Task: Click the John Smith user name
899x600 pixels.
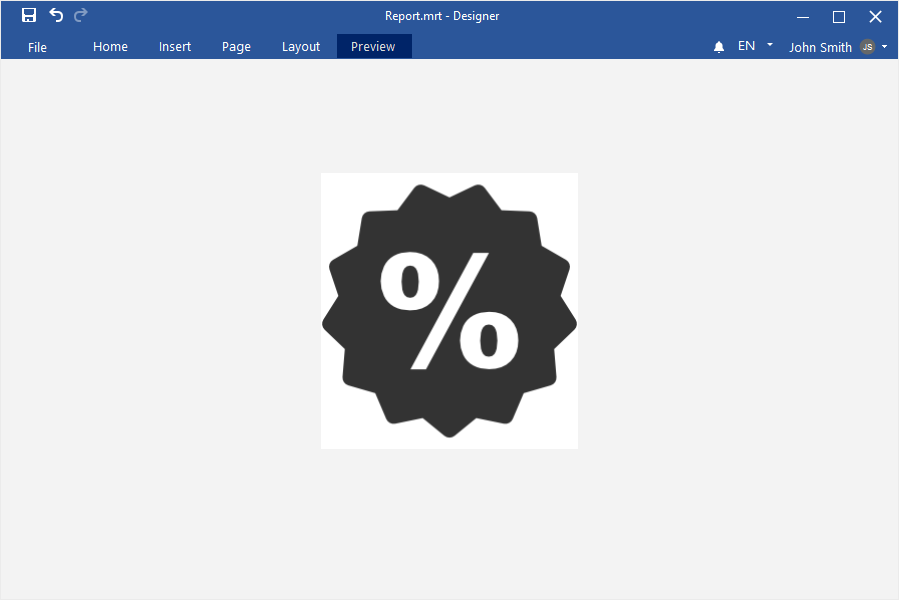Action: click(820, 47)
